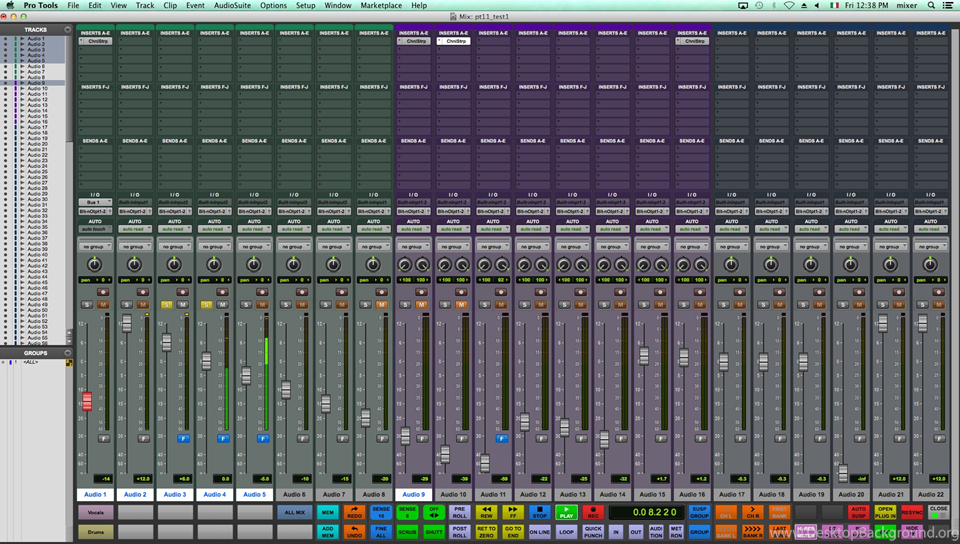The height and width of the screenshot is (544, 960).
Task: Mute the Audio 1 track
Action: pyautogui.click(x=102, y=304)
